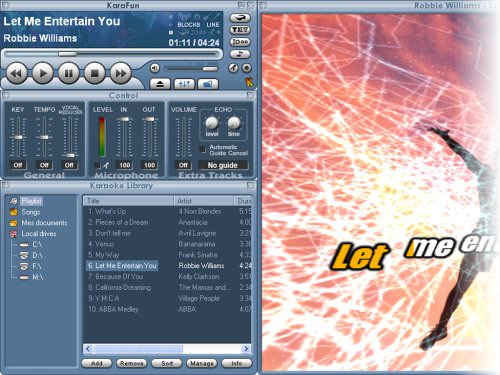Open the C:\ drive node
This screenshot has width=500, height=375.
pos(37,244)
